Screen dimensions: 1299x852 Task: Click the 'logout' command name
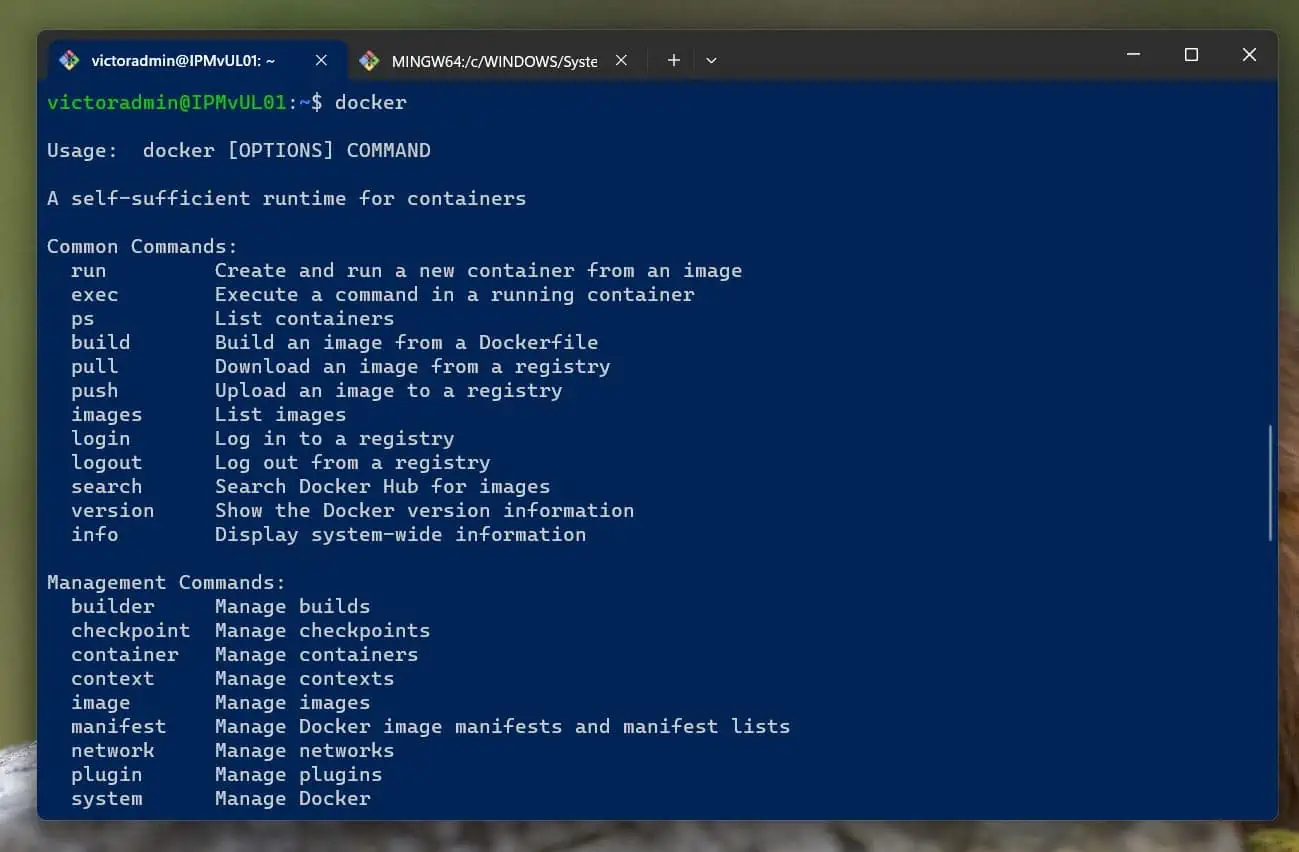point(107,462)
